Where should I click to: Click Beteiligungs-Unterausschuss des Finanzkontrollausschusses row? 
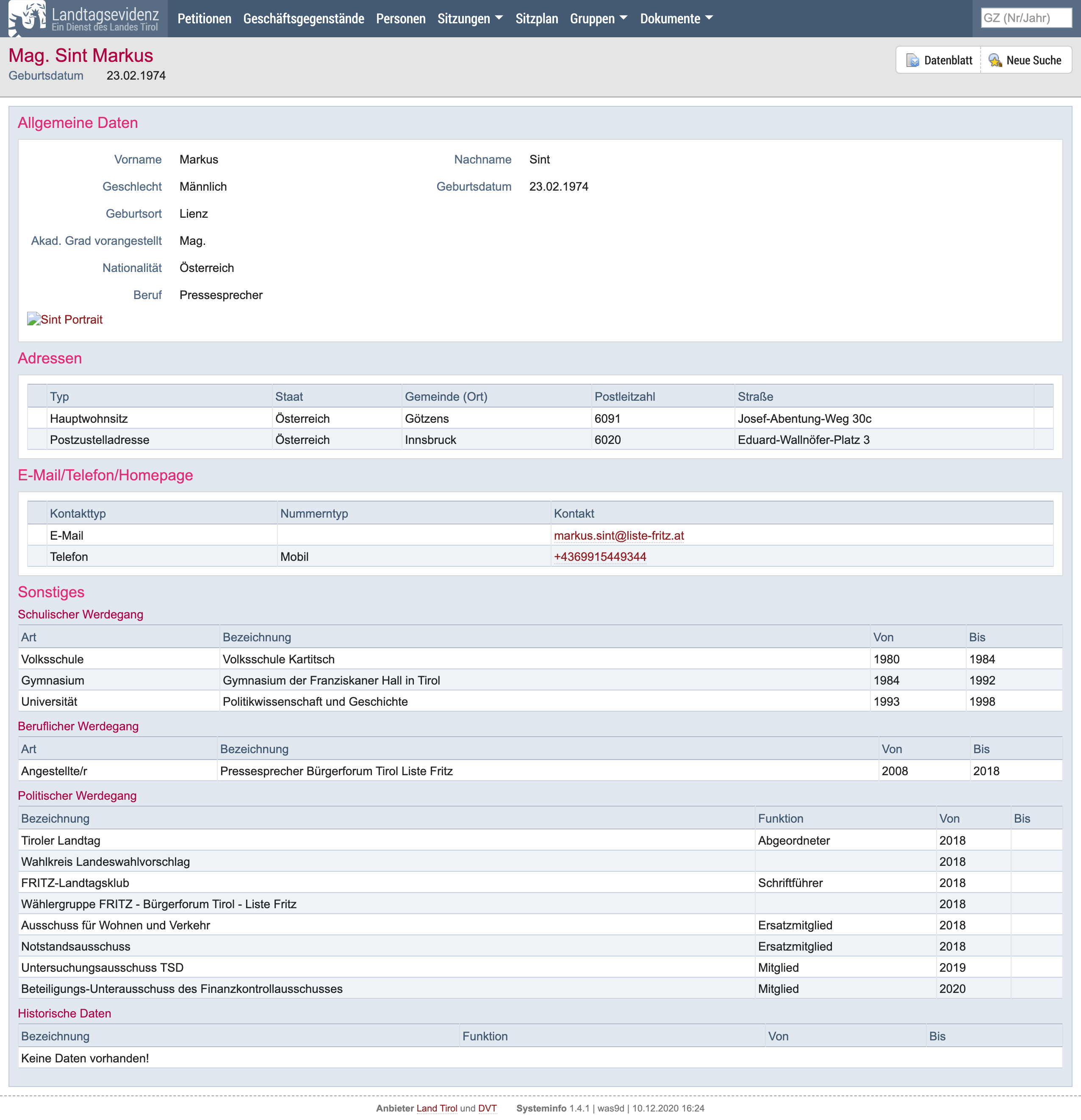[x=540, y=988]
